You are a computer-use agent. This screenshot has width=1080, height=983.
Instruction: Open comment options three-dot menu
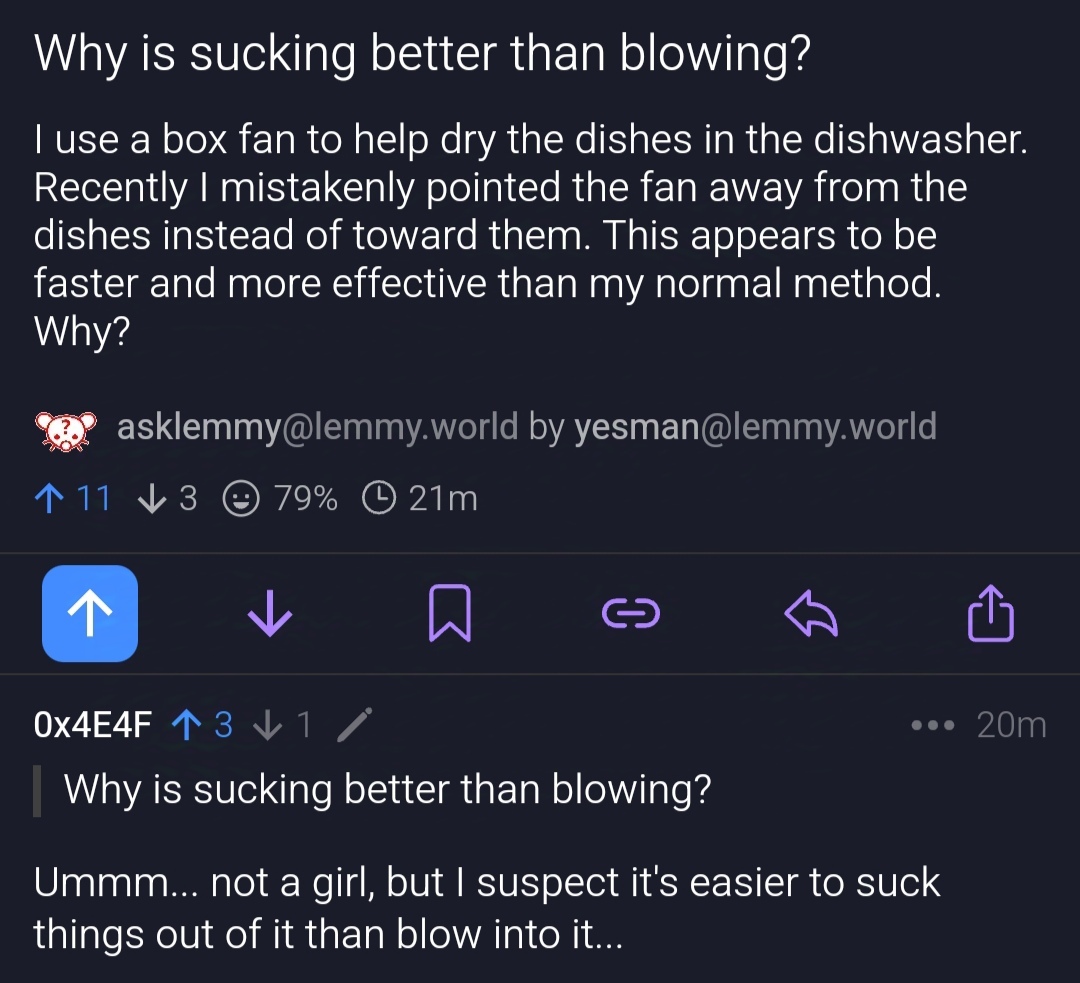tap(933, 725)
